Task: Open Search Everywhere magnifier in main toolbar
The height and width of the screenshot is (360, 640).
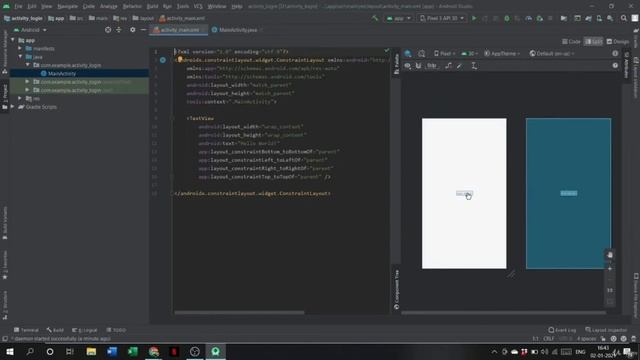Action: [624, 18]
